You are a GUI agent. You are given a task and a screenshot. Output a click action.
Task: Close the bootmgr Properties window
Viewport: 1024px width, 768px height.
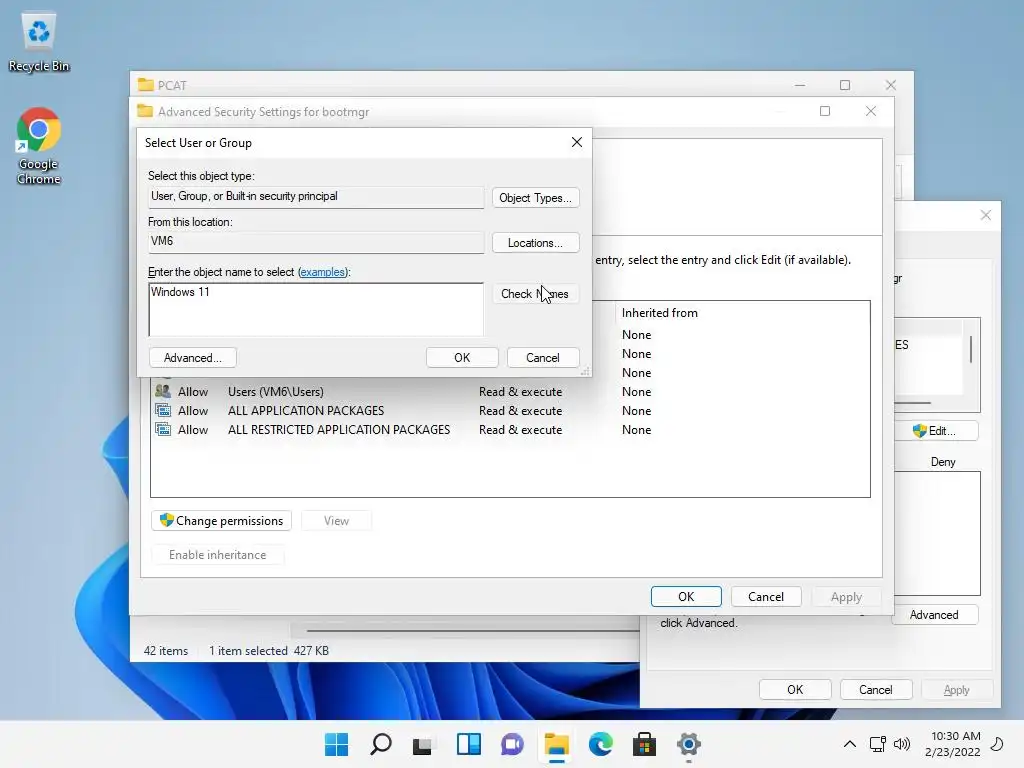[986, 215]
